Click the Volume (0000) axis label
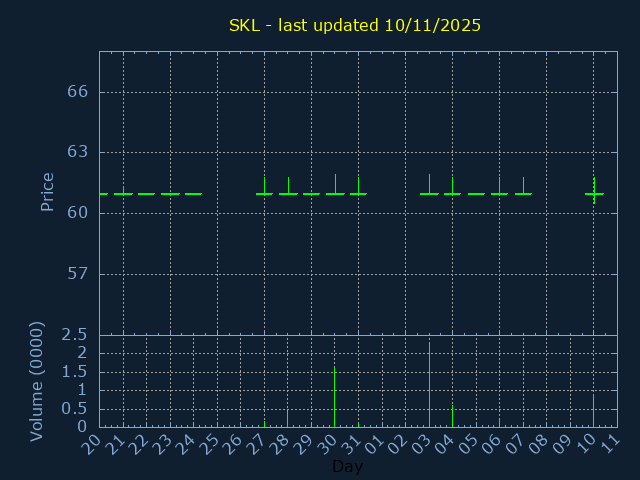This screenshot has width=640, height=480. click(37, 381)
